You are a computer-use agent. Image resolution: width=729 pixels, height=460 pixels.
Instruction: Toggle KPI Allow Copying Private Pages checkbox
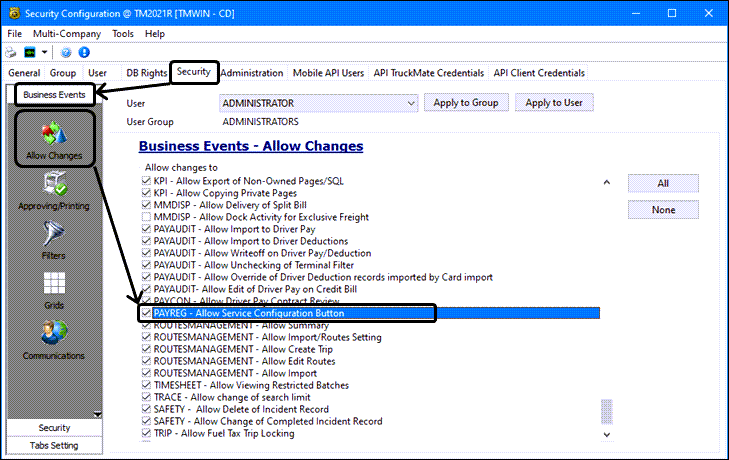click(146, 193)
